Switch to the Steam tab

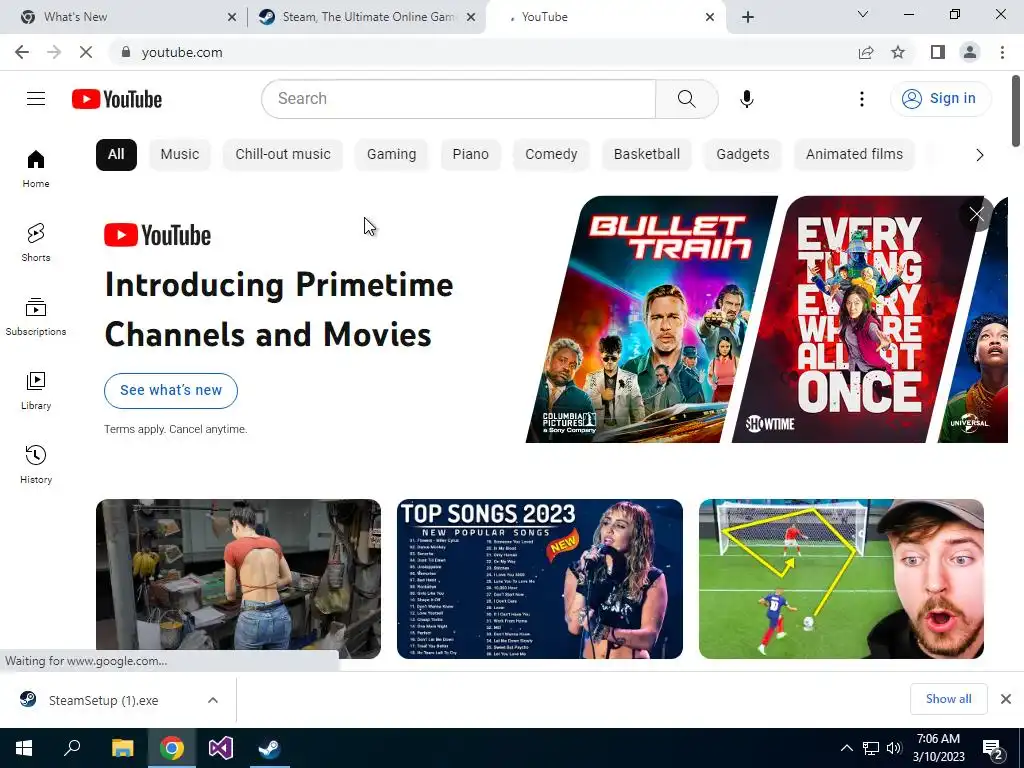pos(366,17)
